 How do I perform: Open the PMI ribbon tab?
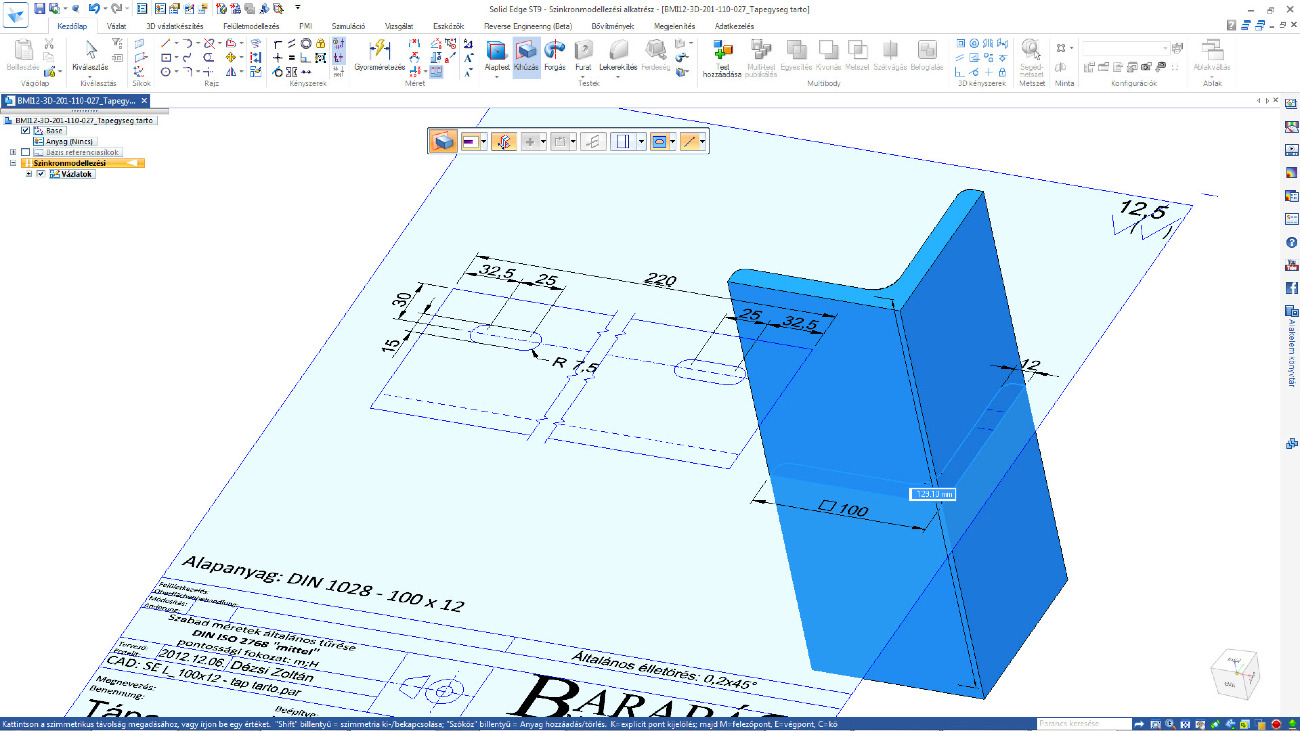coord(305,25)
